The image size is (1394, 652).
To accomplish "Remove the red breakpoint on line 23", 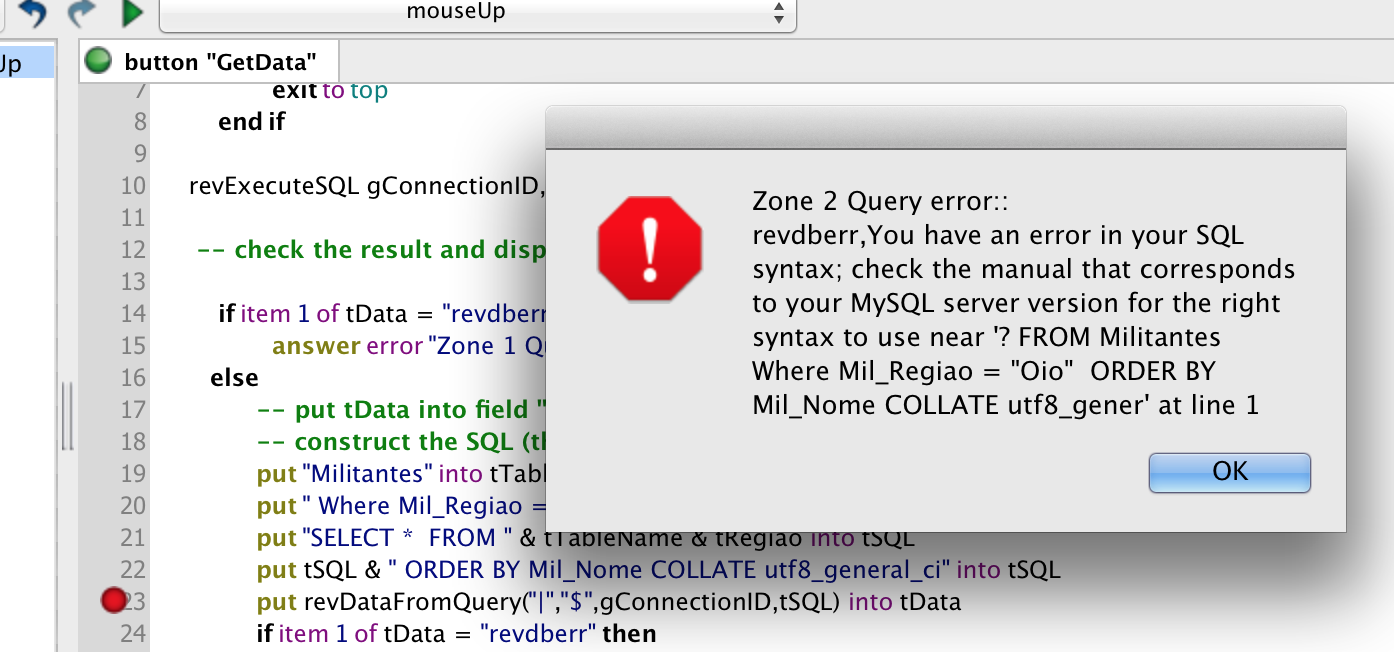I will pos(113,600).
